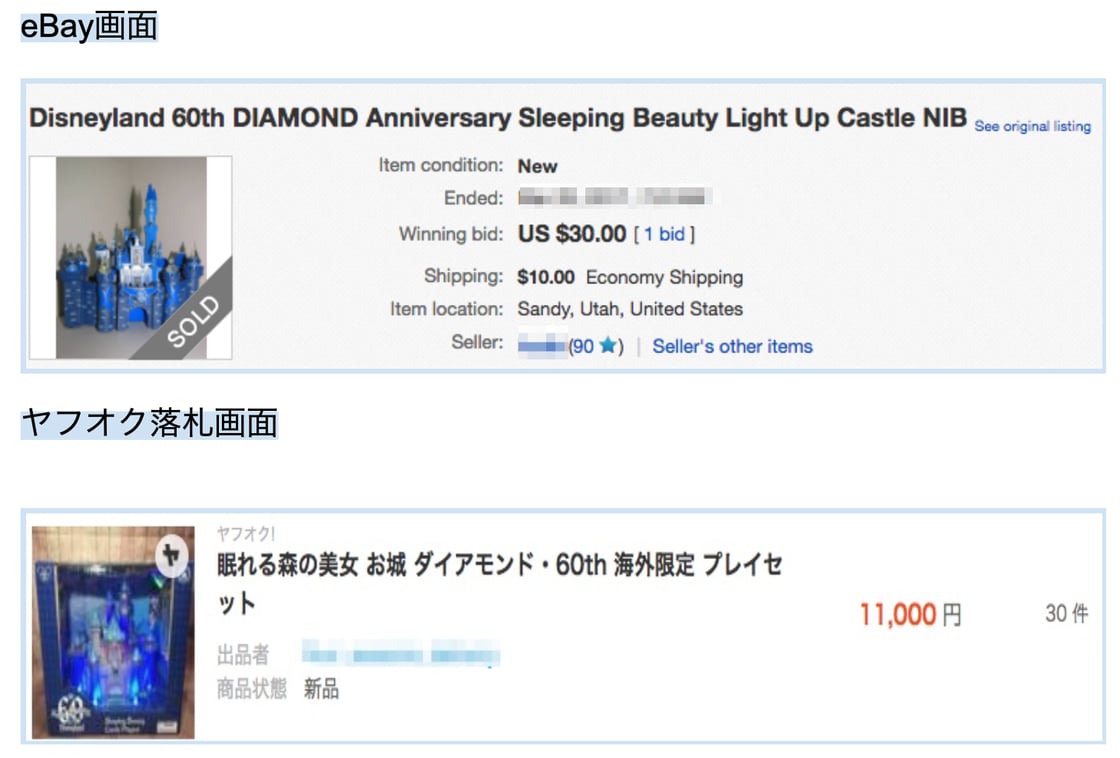Click the ヤフオク! source label
Screen dimensions: 1120x758
coord(246,534)
